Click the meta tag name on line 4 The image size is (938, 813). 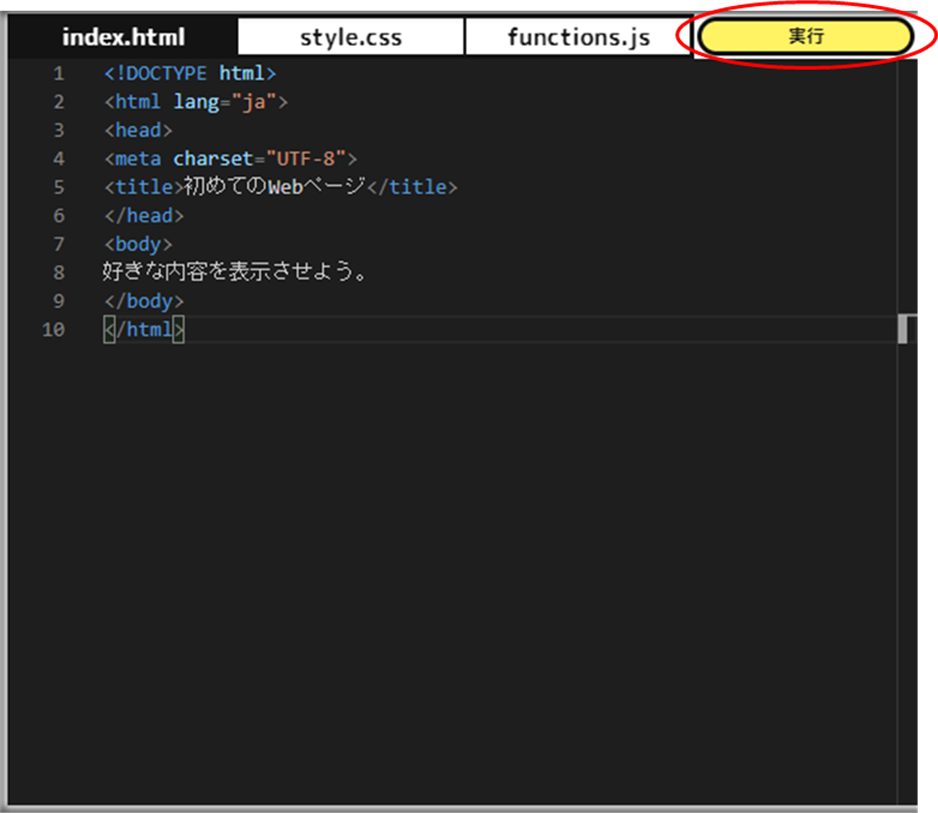click(138, 159)
